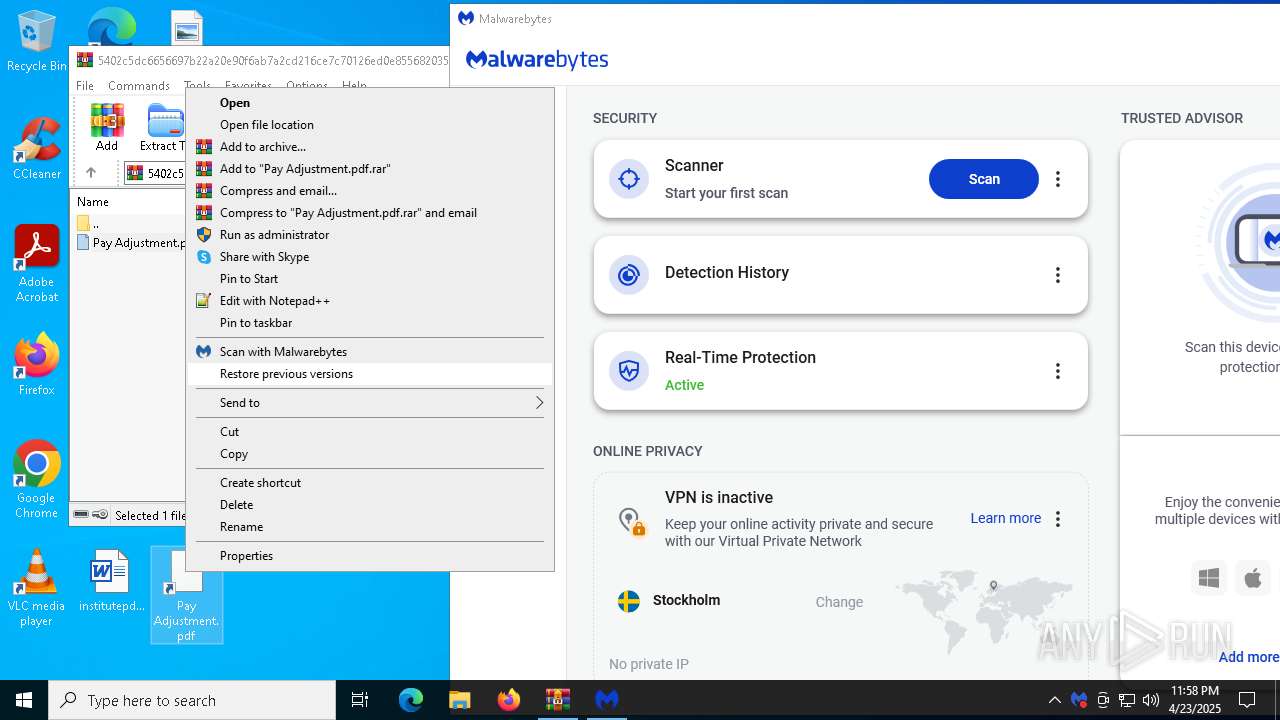Open Google Chrome desktop shortcut

pyautogui.click(x=37, y=480)
